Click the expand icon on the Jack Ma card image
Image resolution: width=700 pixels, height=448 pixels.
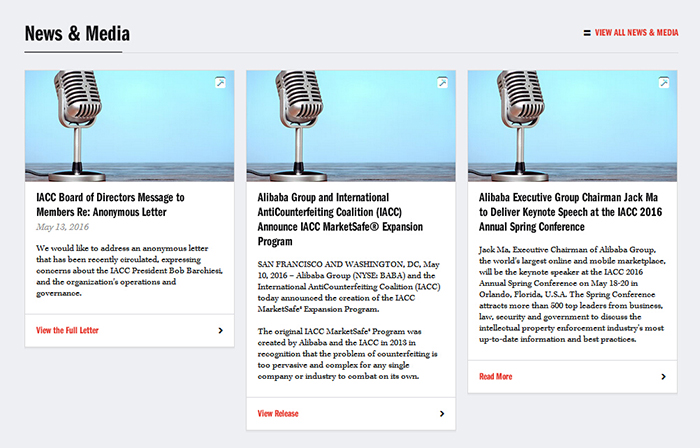[663, 83]
